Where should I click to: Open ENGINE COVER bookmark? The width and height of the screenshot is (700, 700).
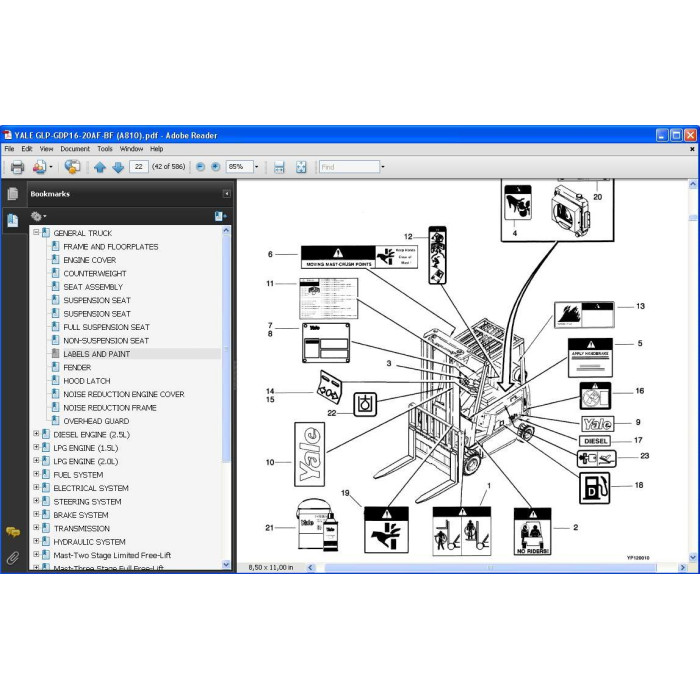[89, 260]
